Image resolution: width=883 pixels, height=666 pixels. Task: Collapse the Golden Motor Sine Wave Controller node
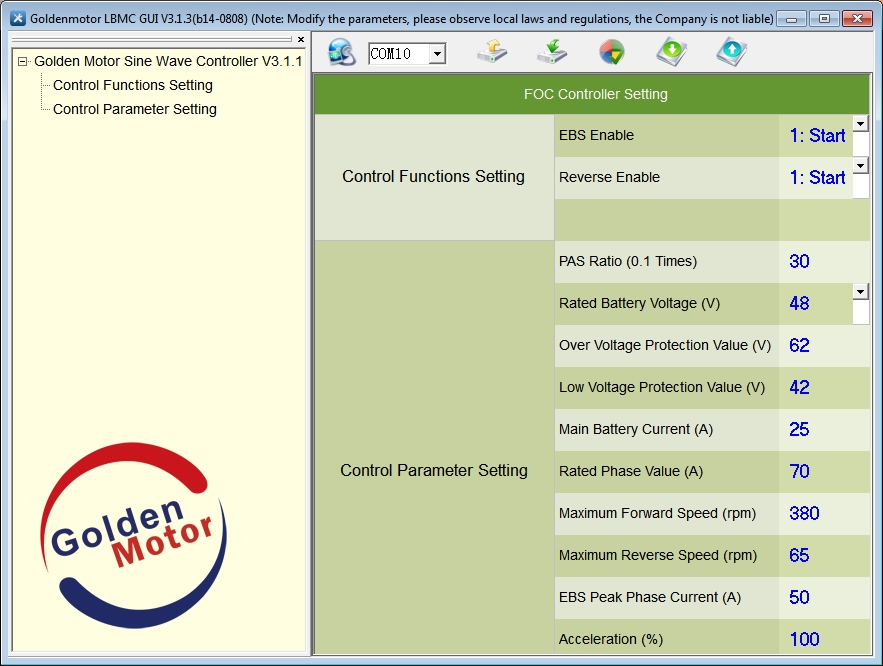[23, 62]
